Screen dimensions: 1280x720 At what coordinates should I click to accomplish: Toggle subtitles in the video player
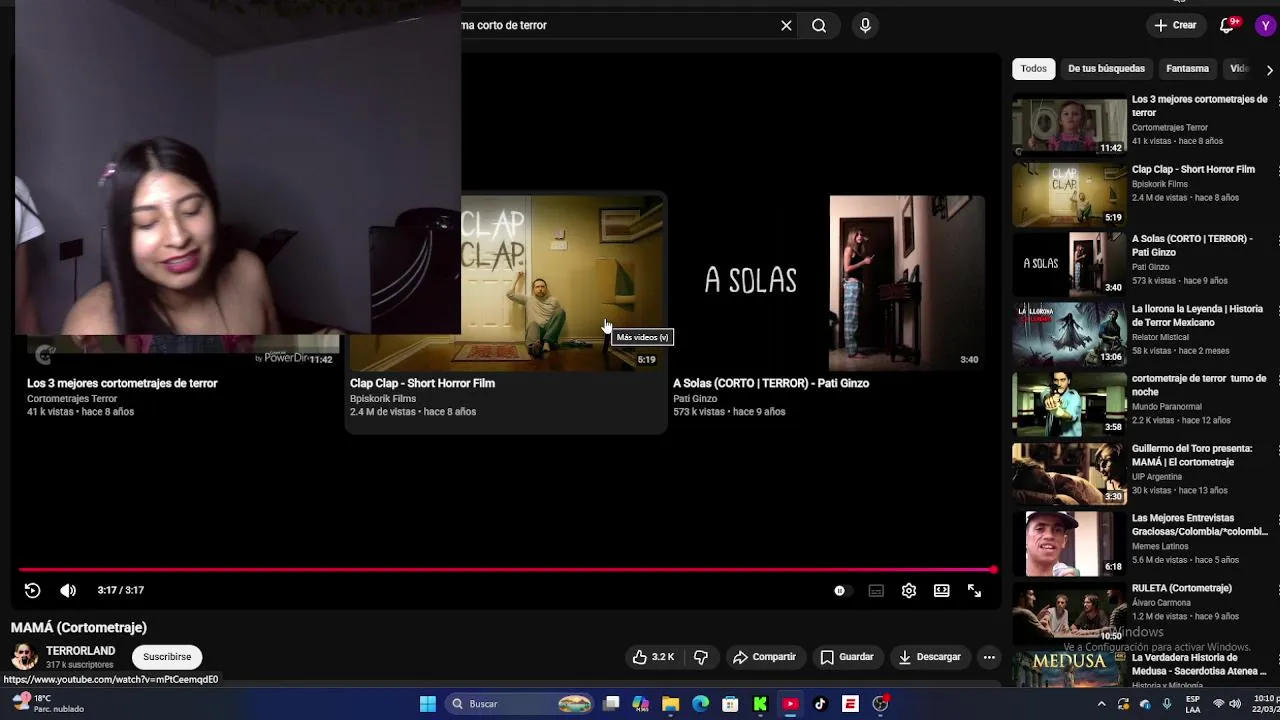(876, 591)
